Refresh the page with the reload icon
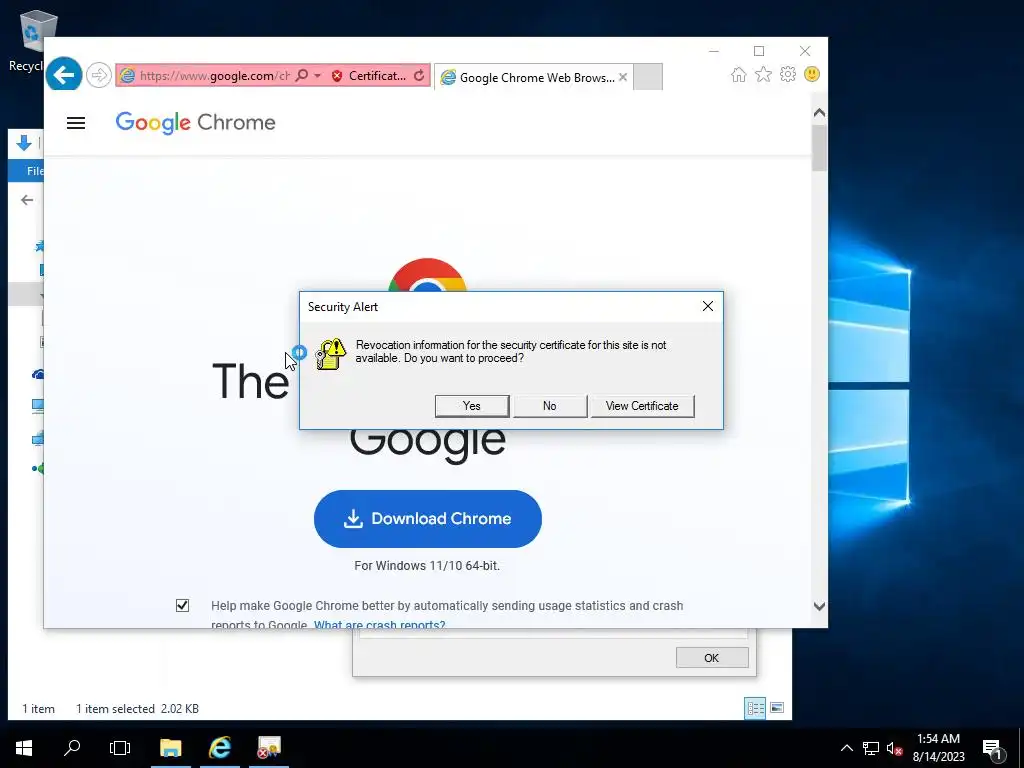Viewport: 1024px width, 768px height. click(419, 76)
